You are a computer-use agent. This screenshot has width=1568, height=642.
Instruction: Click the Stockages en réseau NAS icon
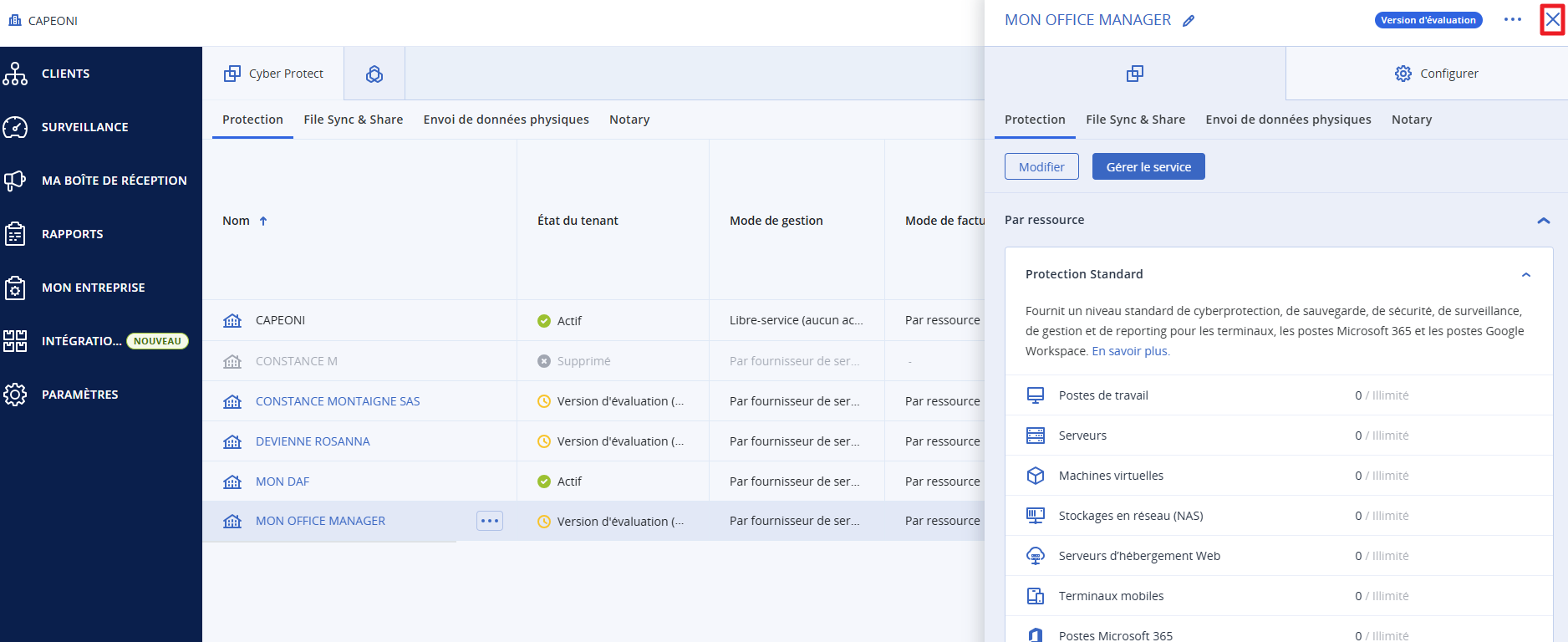click(x=1036, y=516)
